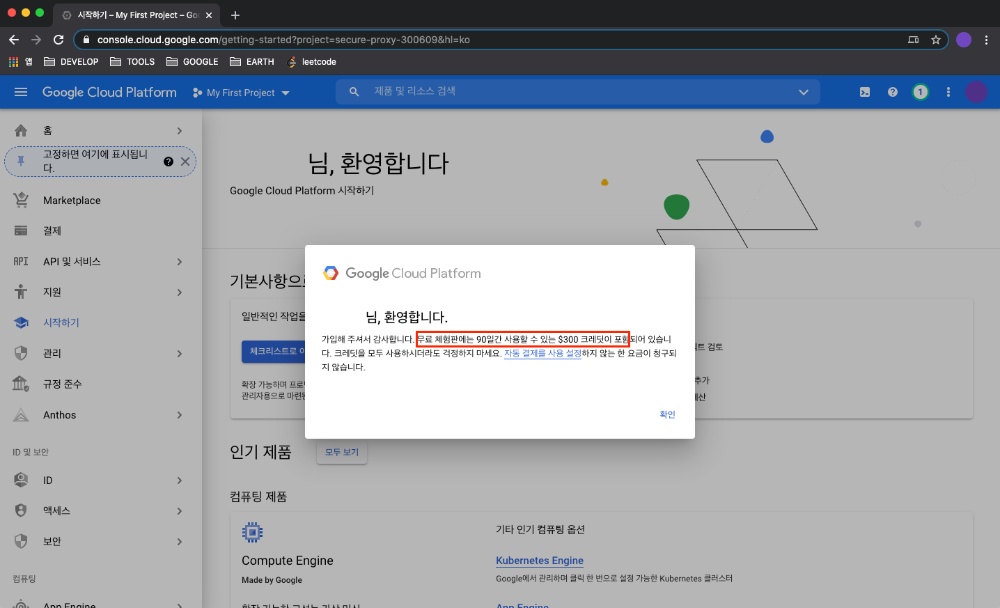The height and width of the screenshot is (608, 1000).
Task: Open the Chrome three-dot menu
Action: (987, 40)
